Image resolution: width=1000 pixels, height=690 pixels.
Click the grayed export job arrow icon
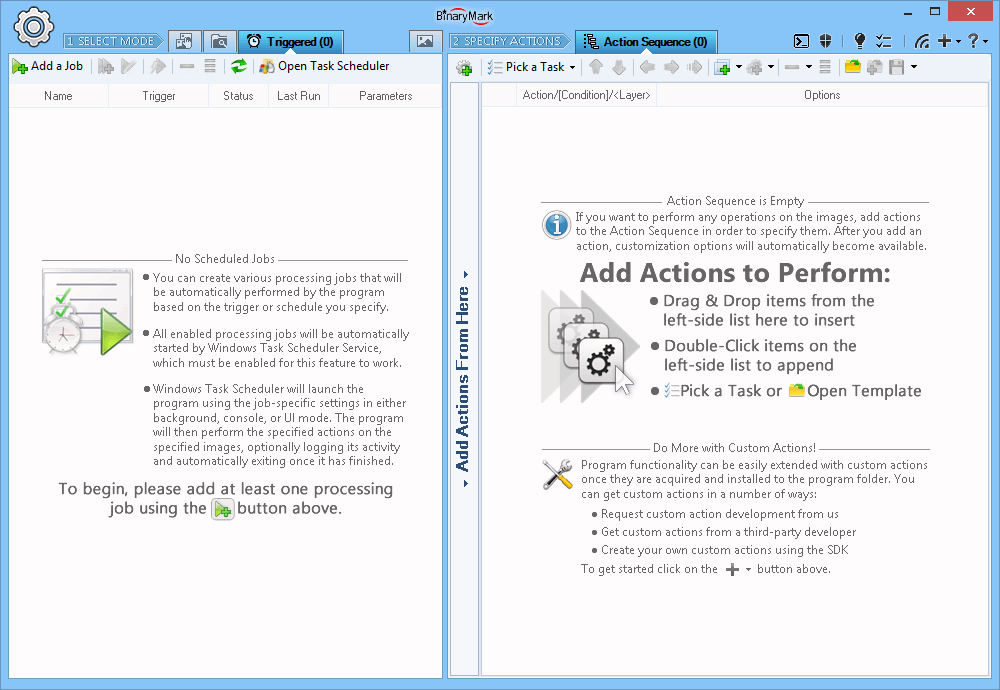pos(158,66)
